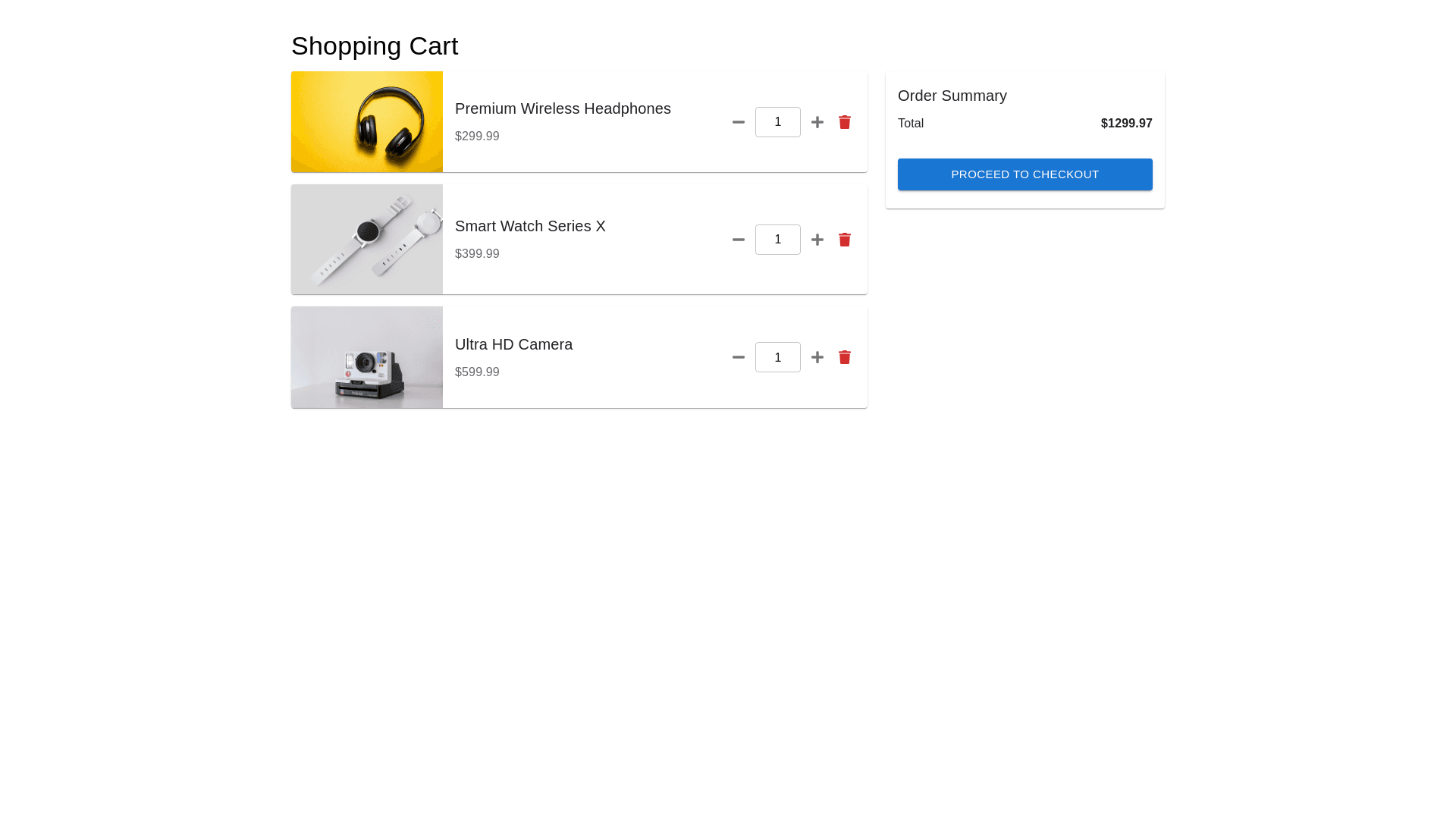This screenshot has width=1456, height=819.
Task: Click the Proceed to Checkout button
Action: tap(1025, 174)
